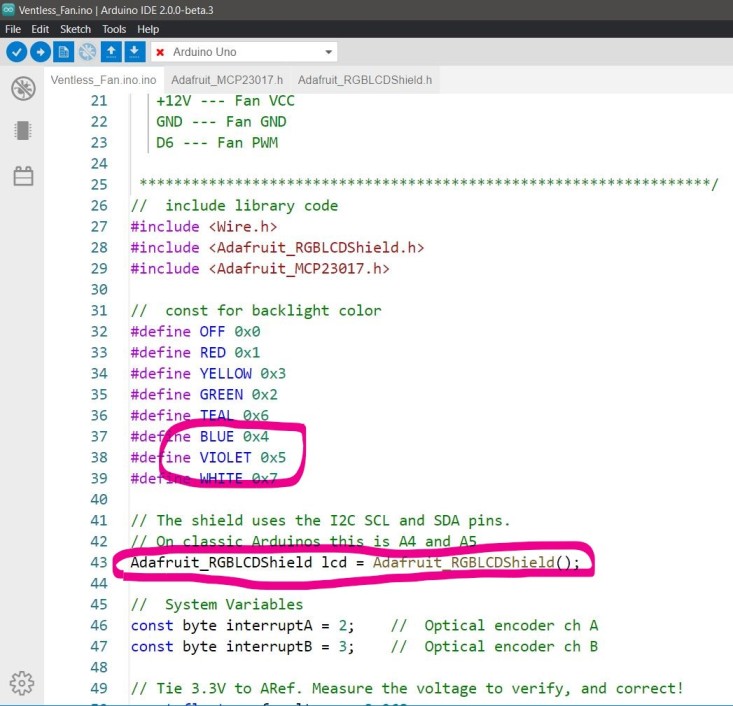Screen dimensions: 733x706
Task: Click the 'lcd' variable name on line 43
Action: coord(334,562)
